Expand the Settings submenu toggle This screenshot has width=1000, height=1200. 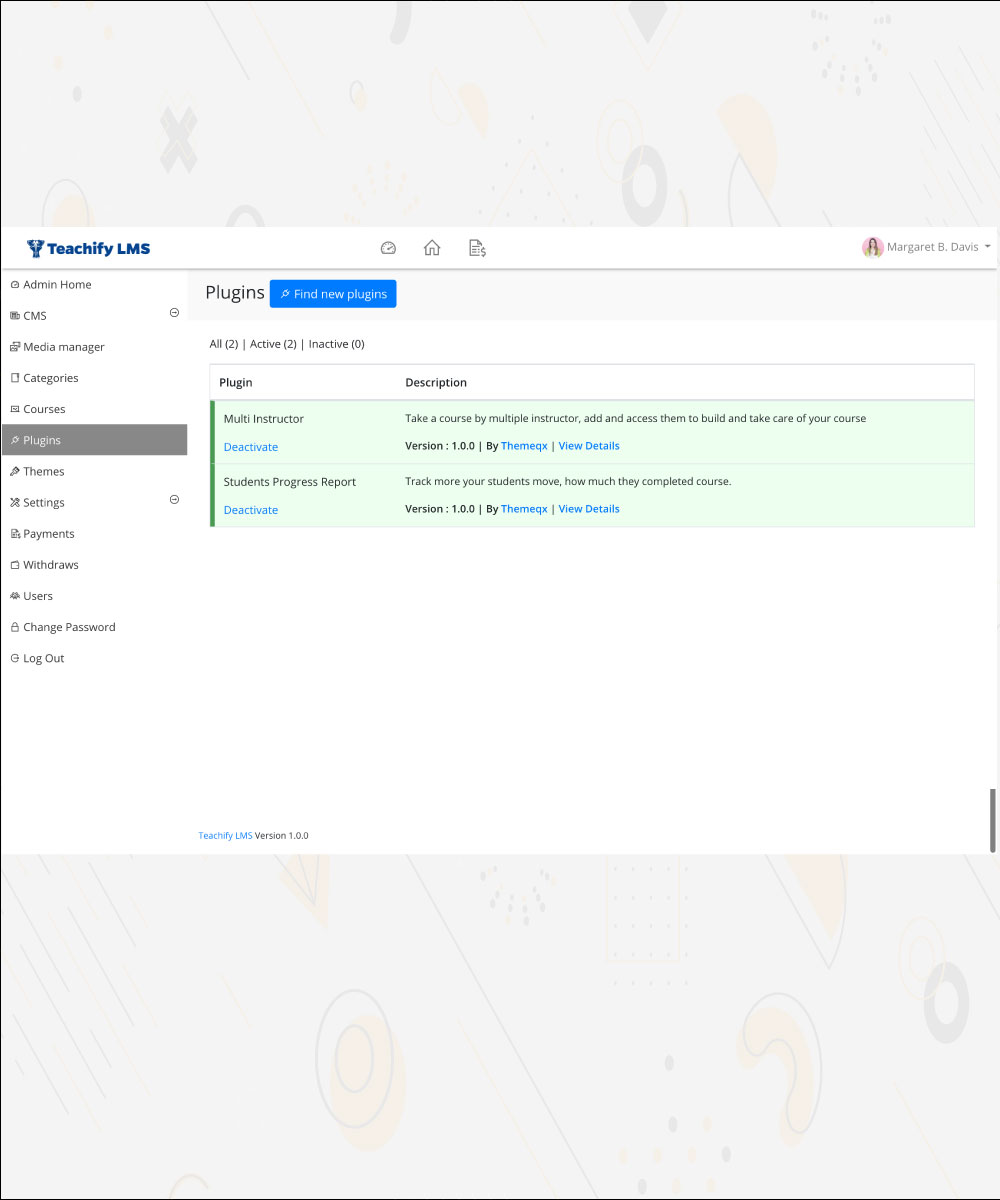click(x=174, y=500)
